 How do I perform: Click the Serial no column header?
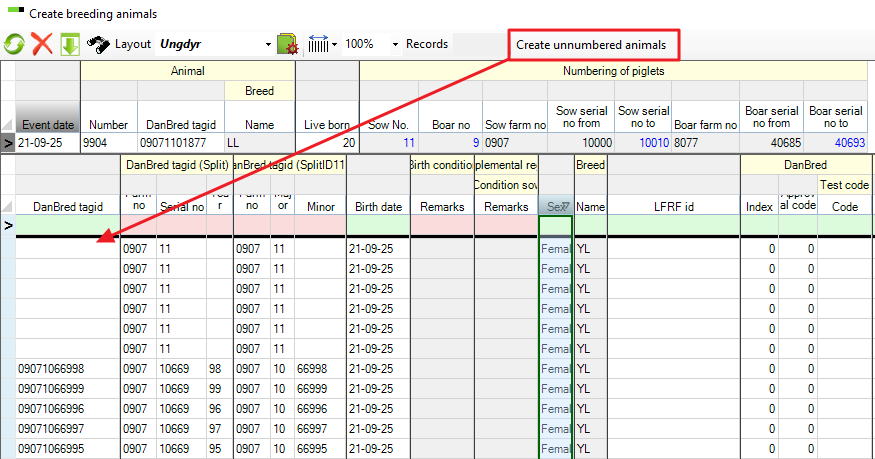coord(182,206)
